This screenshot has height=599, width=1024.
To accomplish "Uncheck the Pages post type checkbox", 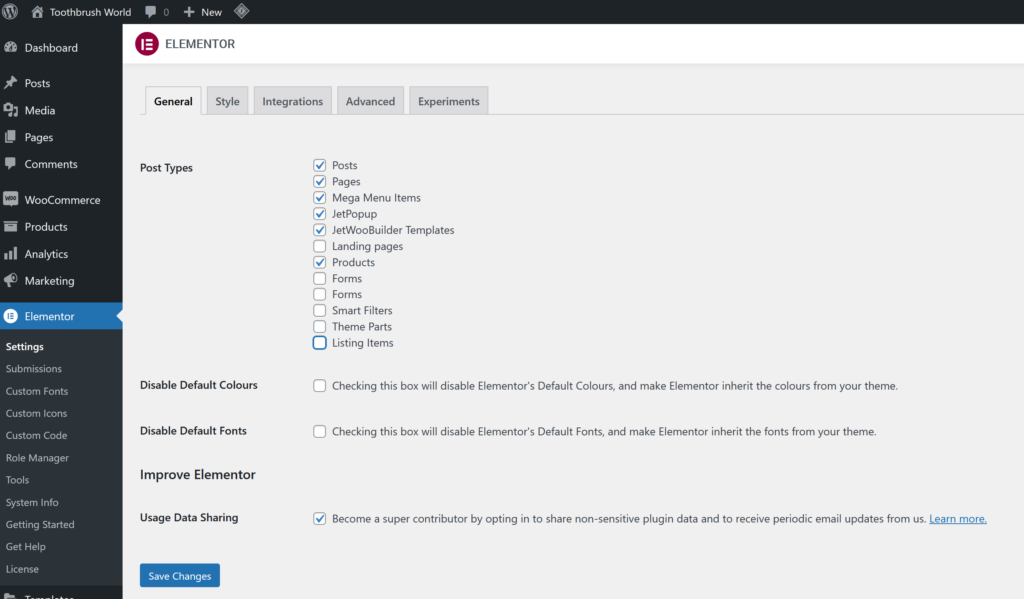I will point(319,182).
